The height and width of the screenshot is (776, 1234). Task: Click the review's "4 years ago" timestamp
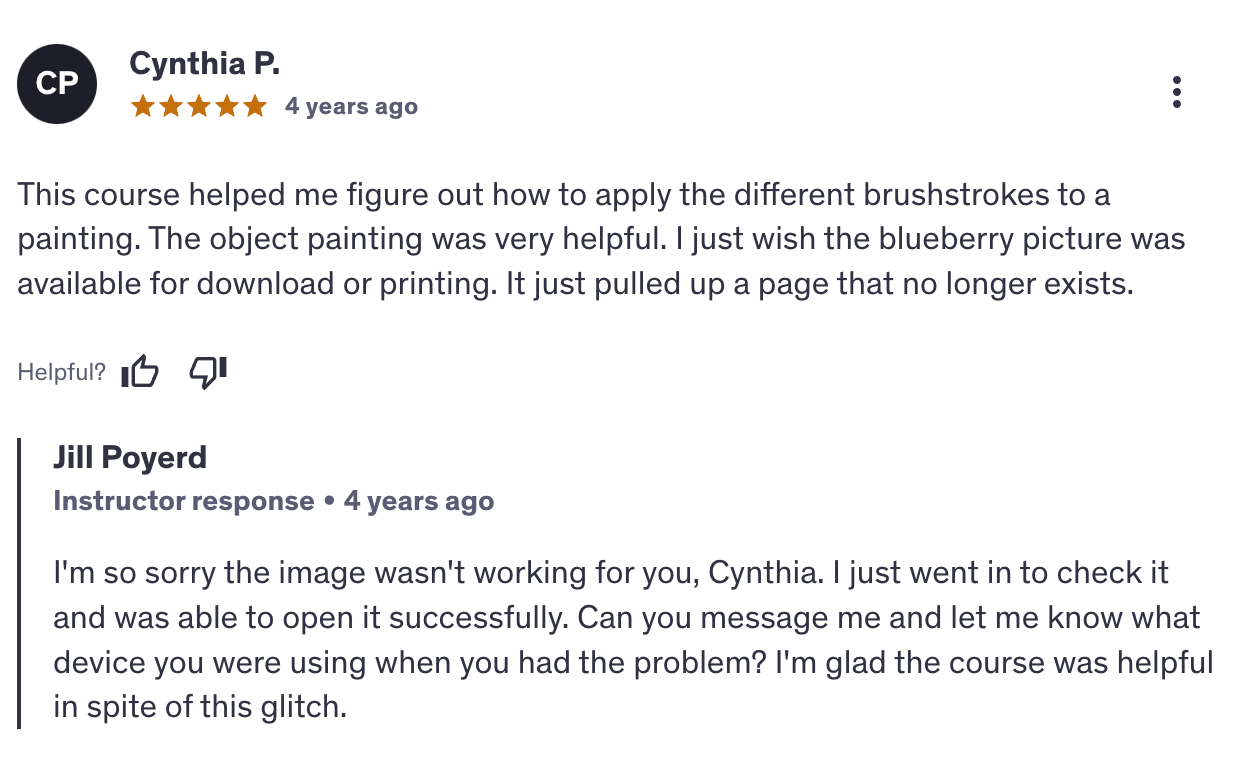click(x=351, y=106)
